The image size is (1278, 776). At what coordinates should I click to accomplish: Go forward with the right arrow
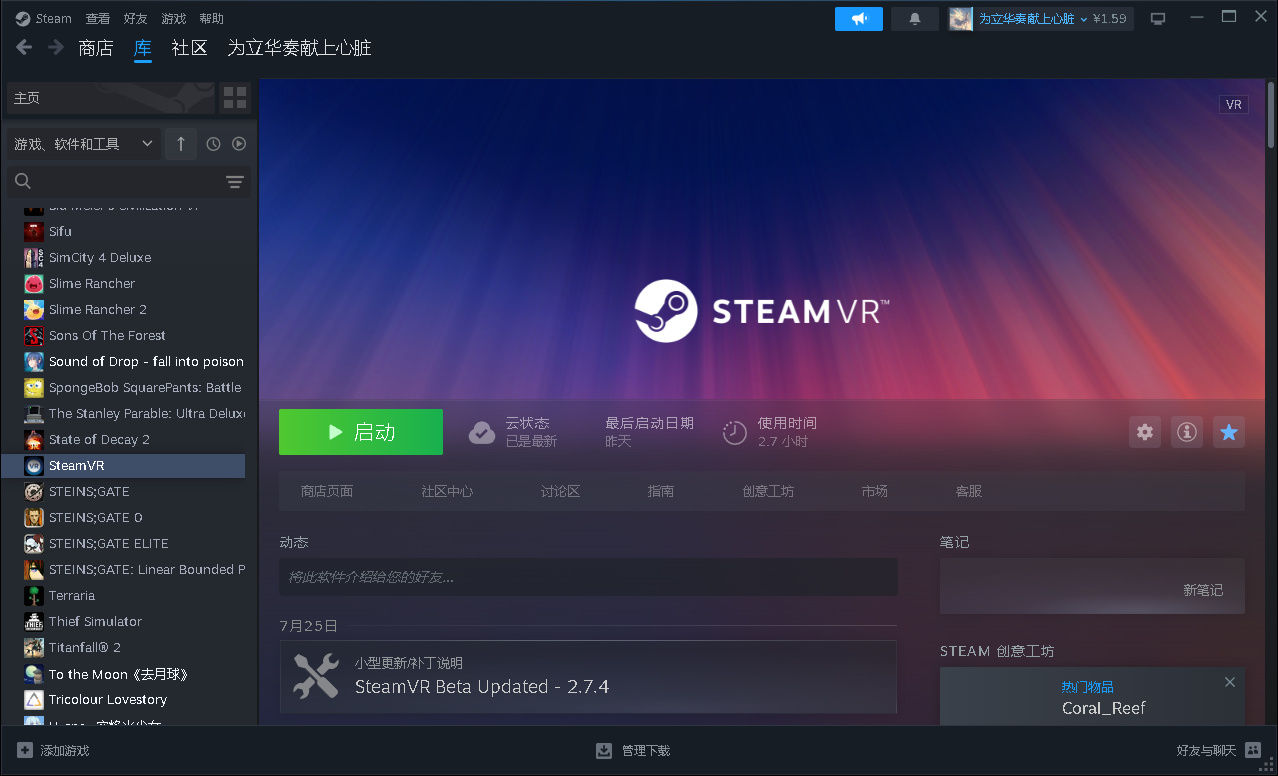click(56, 47)
